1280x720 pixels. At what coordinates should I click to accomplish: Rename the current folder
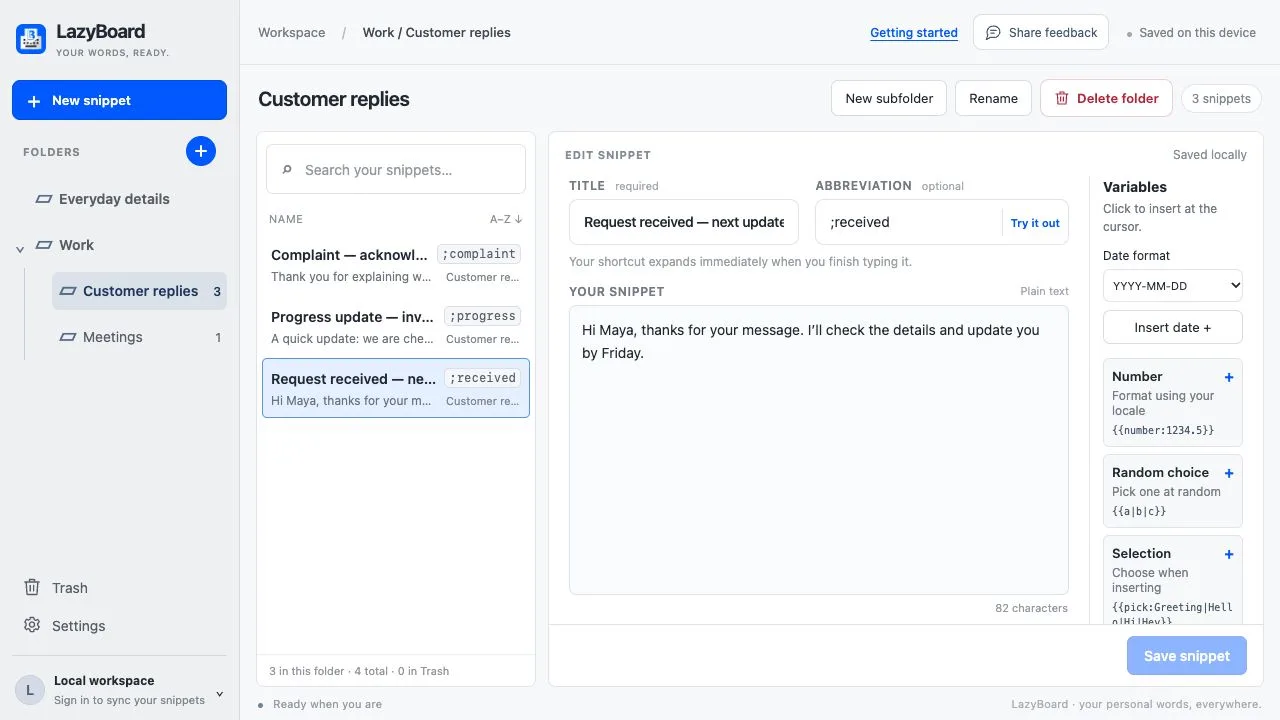pos(993,98)
